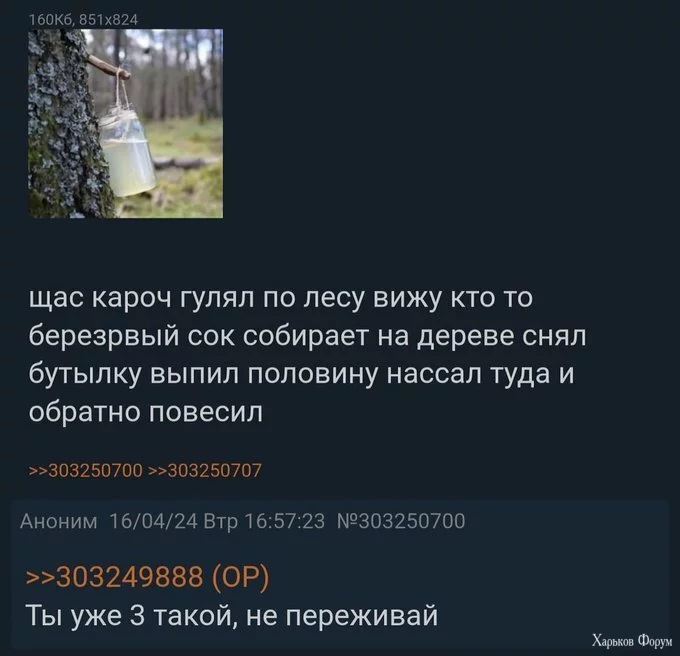The height and width of the screenshot is (656, 680).
Task: Click the blurred forest background in the photo
Action: point(182,78)
